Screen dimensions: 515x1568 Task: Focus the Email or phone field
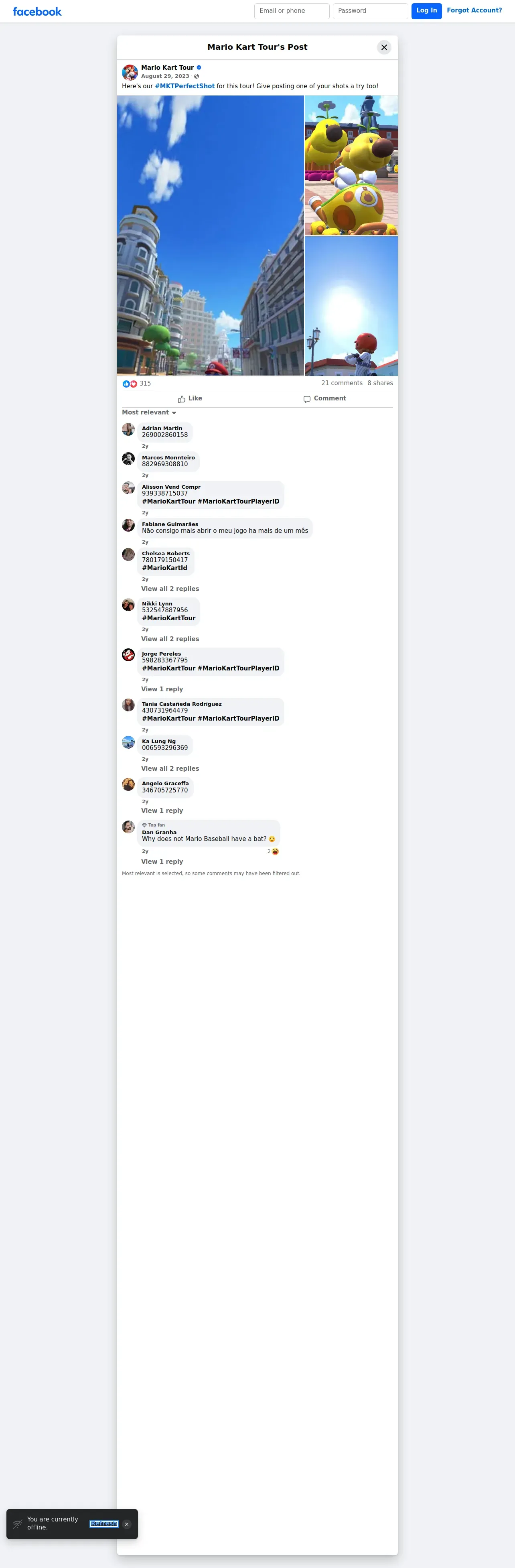[292, 11]
